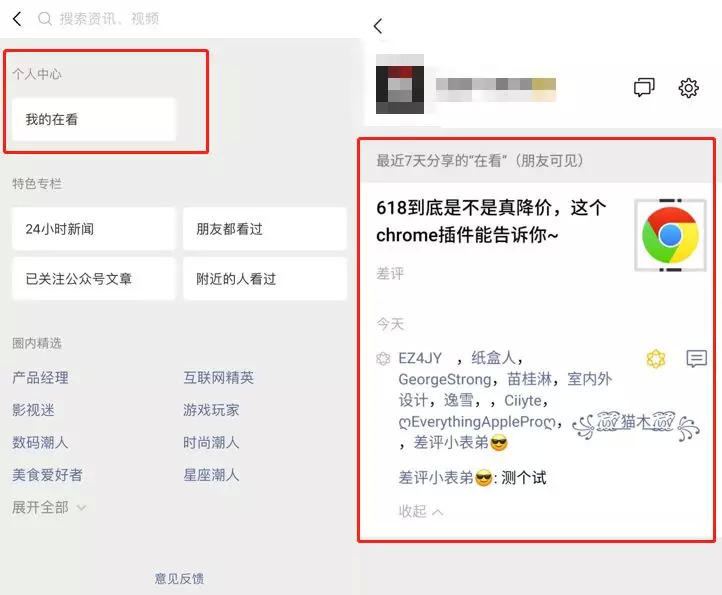The width and height of the screenshot is (722, 595).
Task: Open the 游戏玩家 circle link
Action: tap(211, 410)
